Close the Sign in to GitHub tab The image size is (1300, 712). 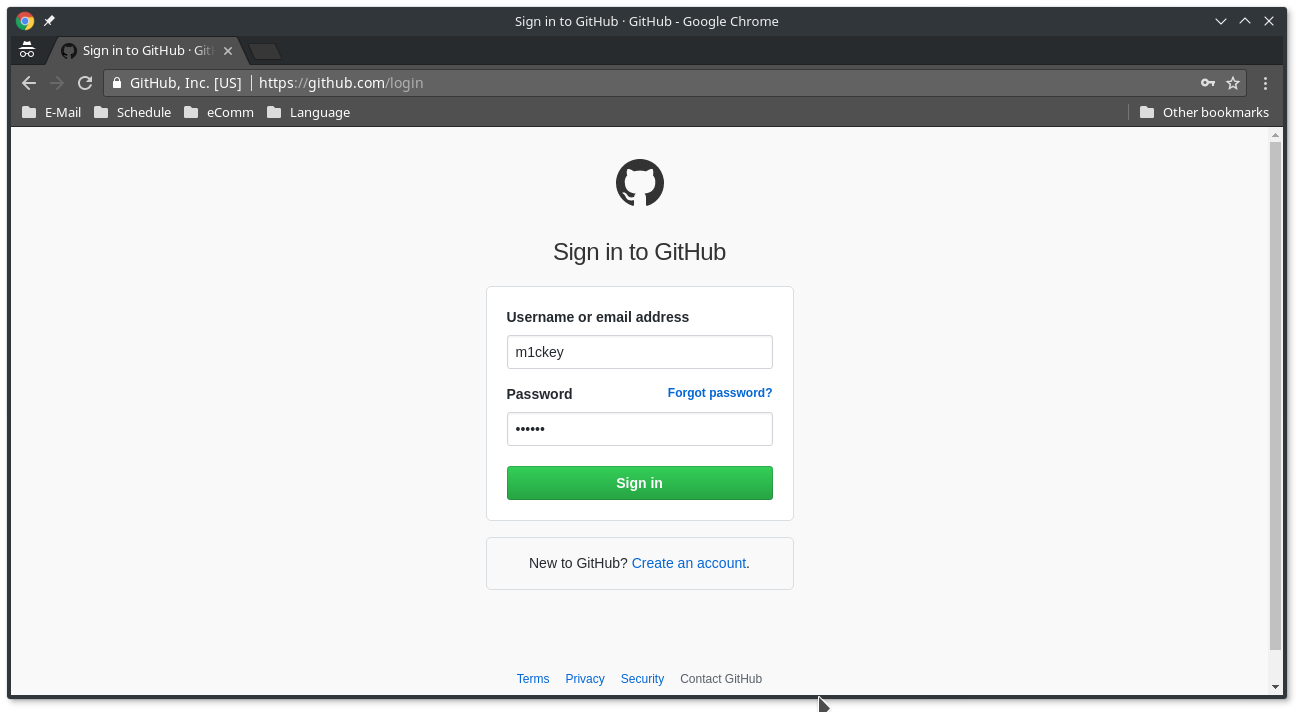tap(228, 51)
